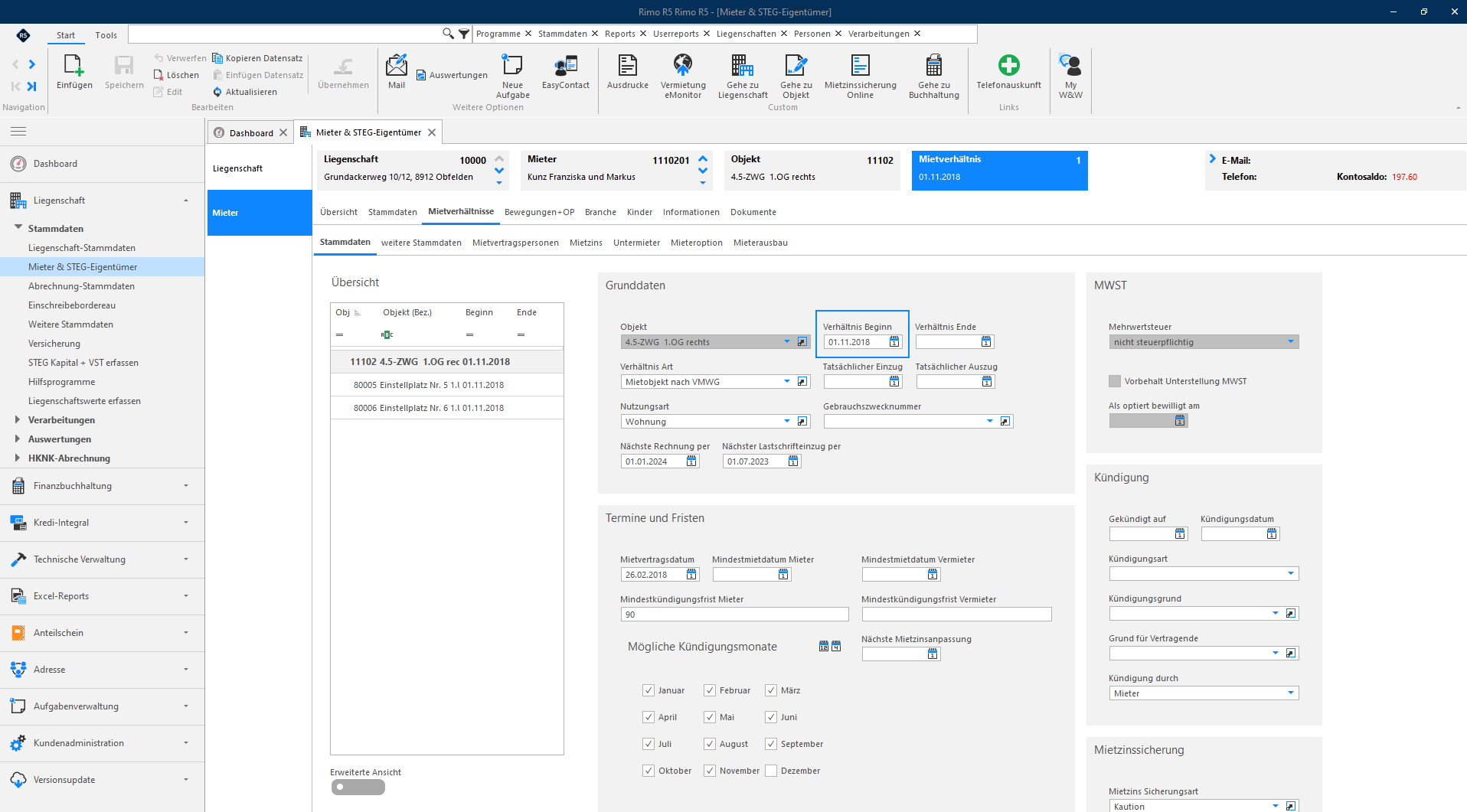Open the Nutzungsart dropdown

point(786,422)
